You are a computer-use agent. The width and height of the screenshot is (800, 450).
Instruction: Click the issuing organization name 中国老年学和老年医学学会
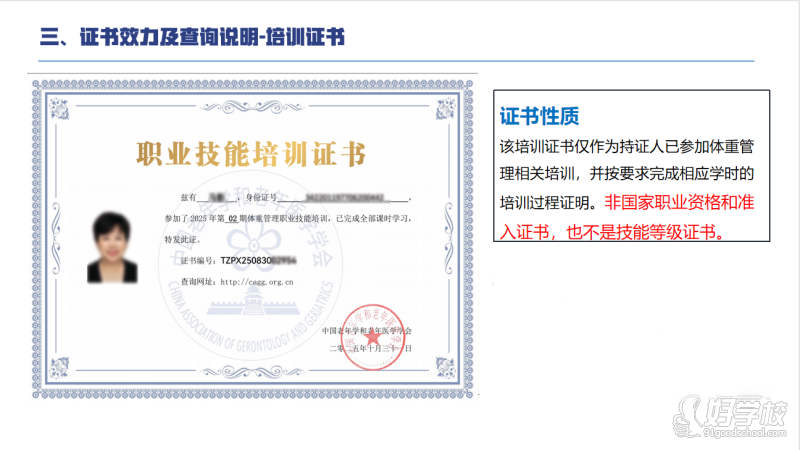coord(366,330)
